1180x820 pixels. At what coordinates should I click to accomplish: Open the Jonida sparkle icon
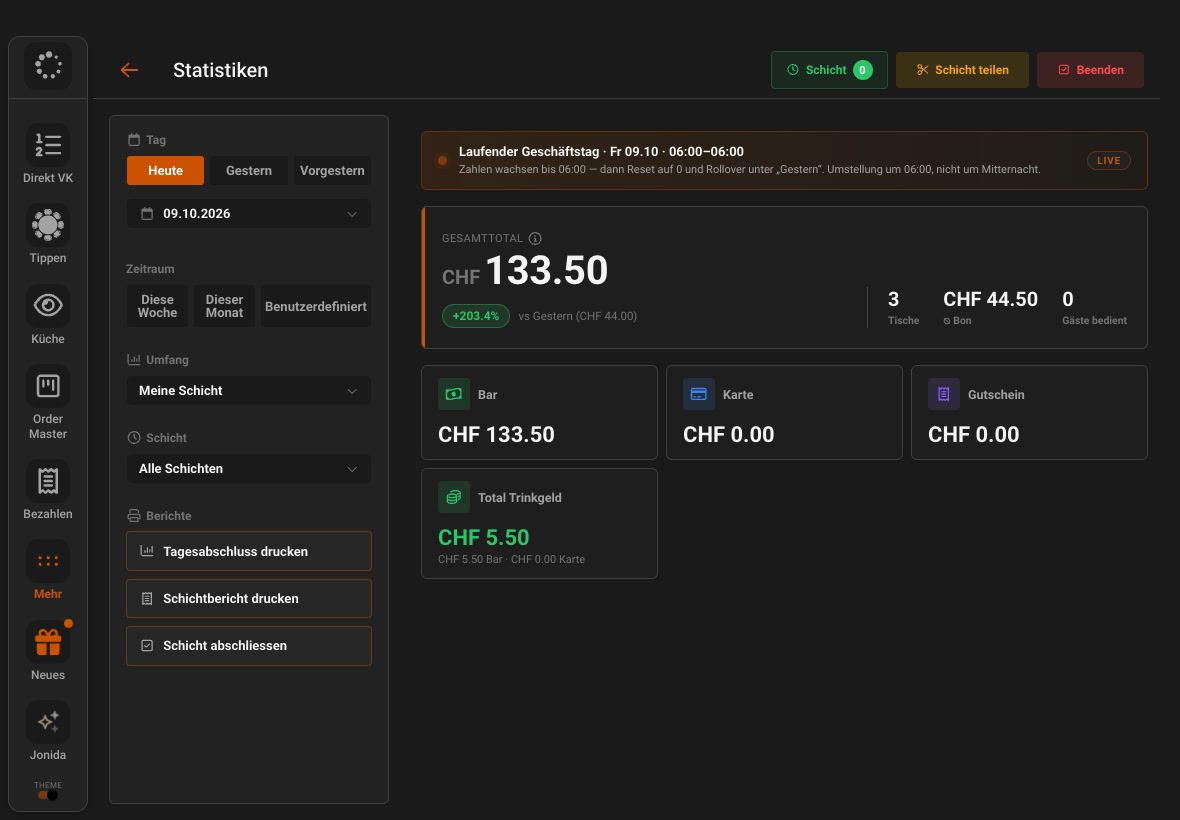48,722
